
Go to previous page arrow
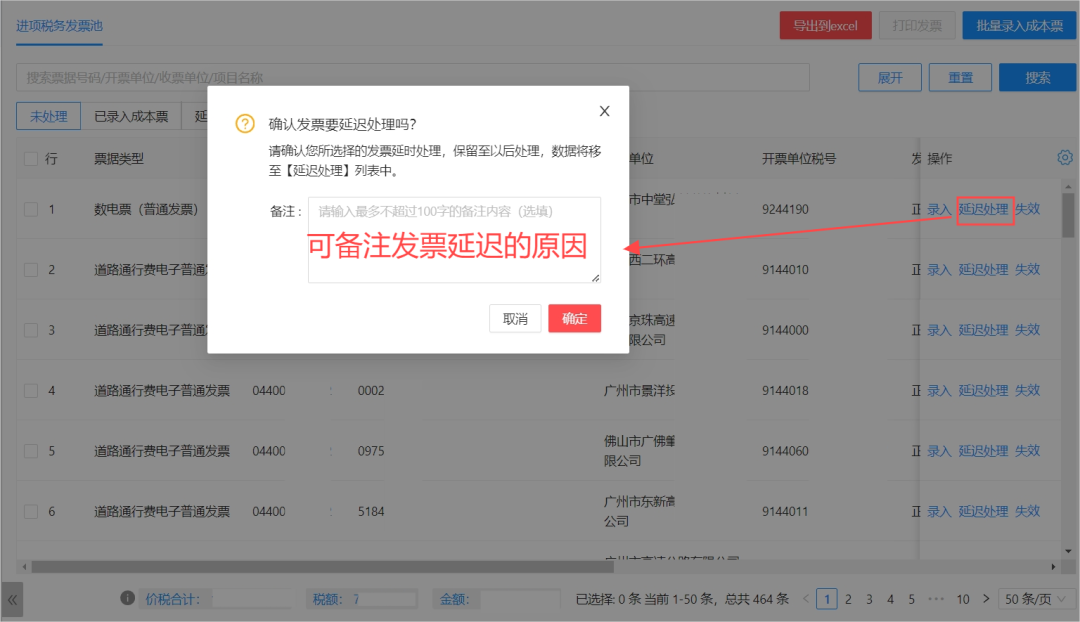pyautogui.click(x=807, y=599)
